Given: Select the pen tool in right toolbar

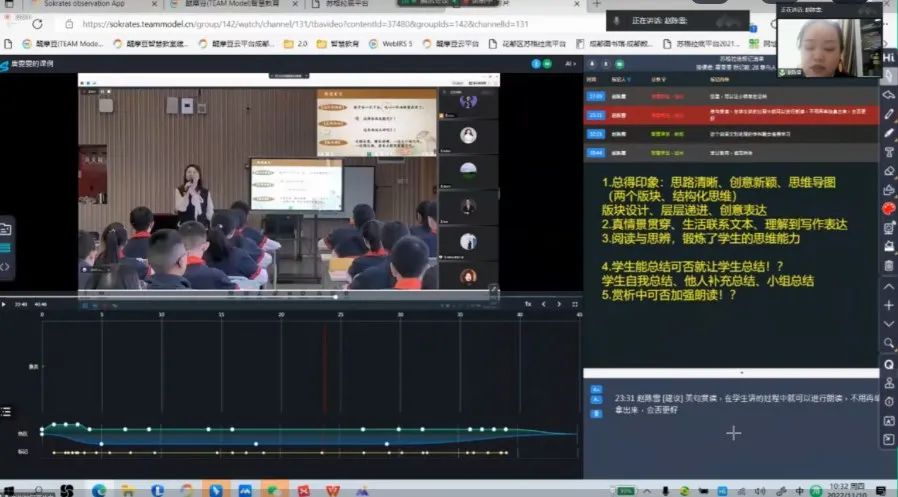Looking at the screenshot, I should pyautogui.click(x=888, y=114).
